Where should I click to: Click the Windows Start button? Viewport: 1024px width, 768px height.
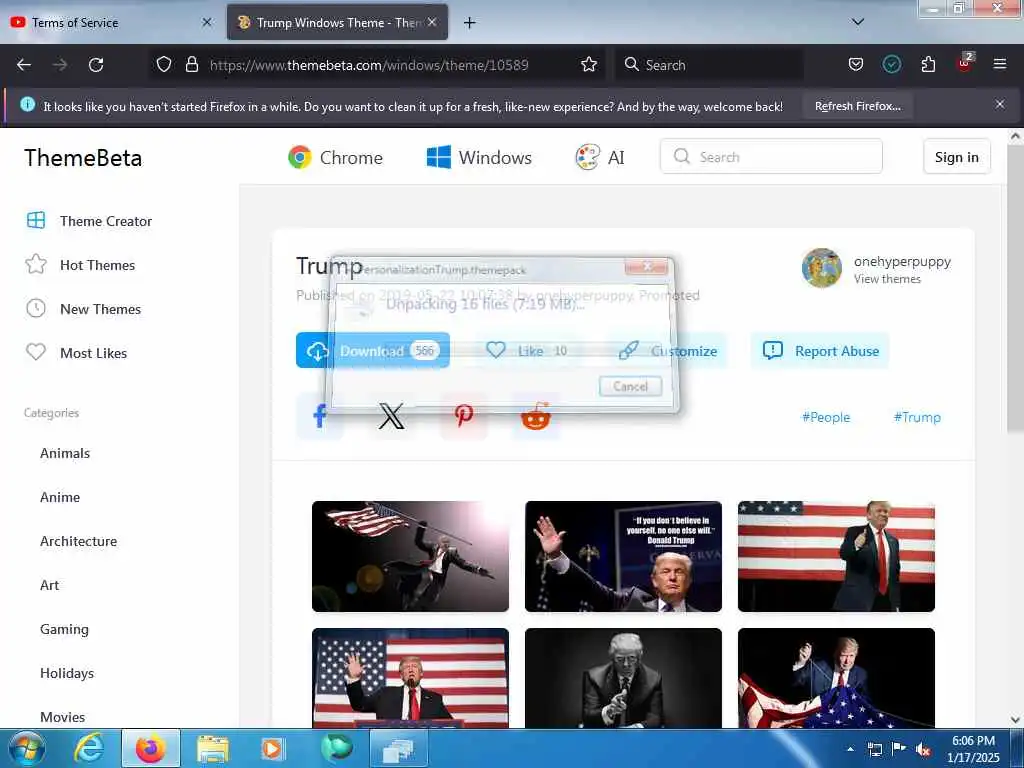point(27,748)
